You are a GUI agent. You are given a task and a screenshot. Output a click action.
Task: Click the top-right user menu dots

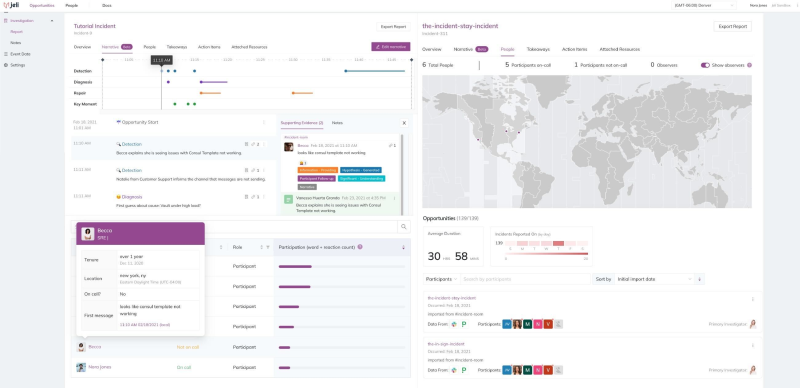(x=797, y=5)
